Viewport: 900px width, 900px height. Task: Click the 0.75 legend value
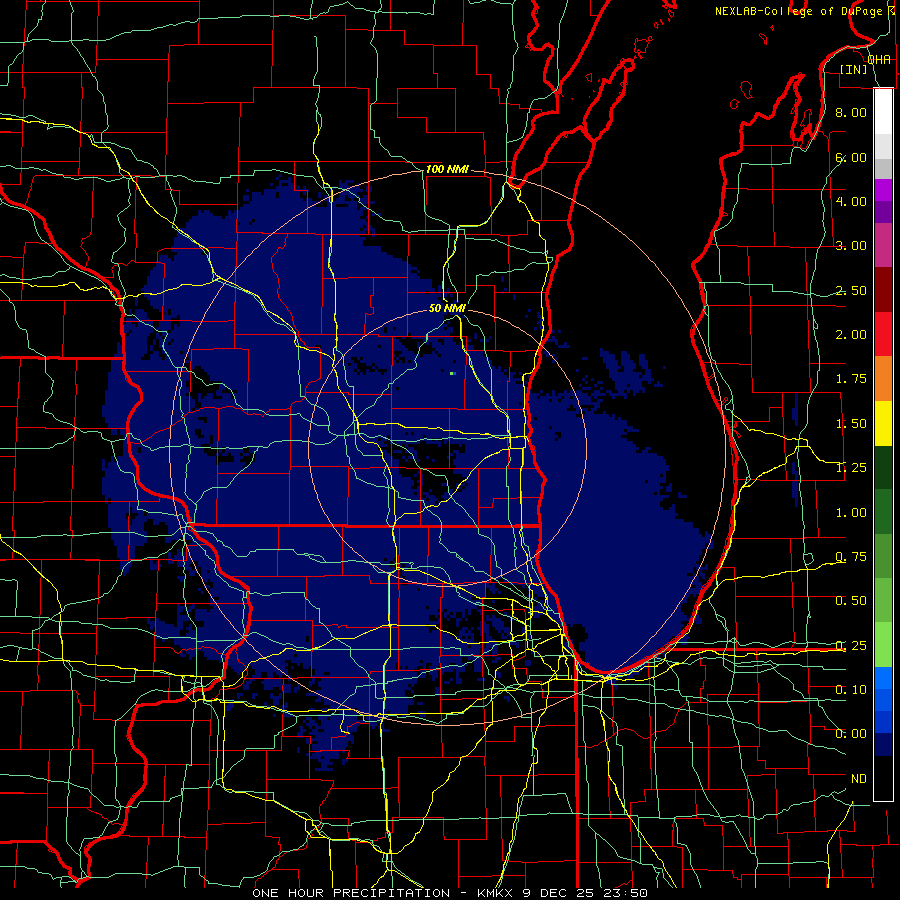pos(851,557)
